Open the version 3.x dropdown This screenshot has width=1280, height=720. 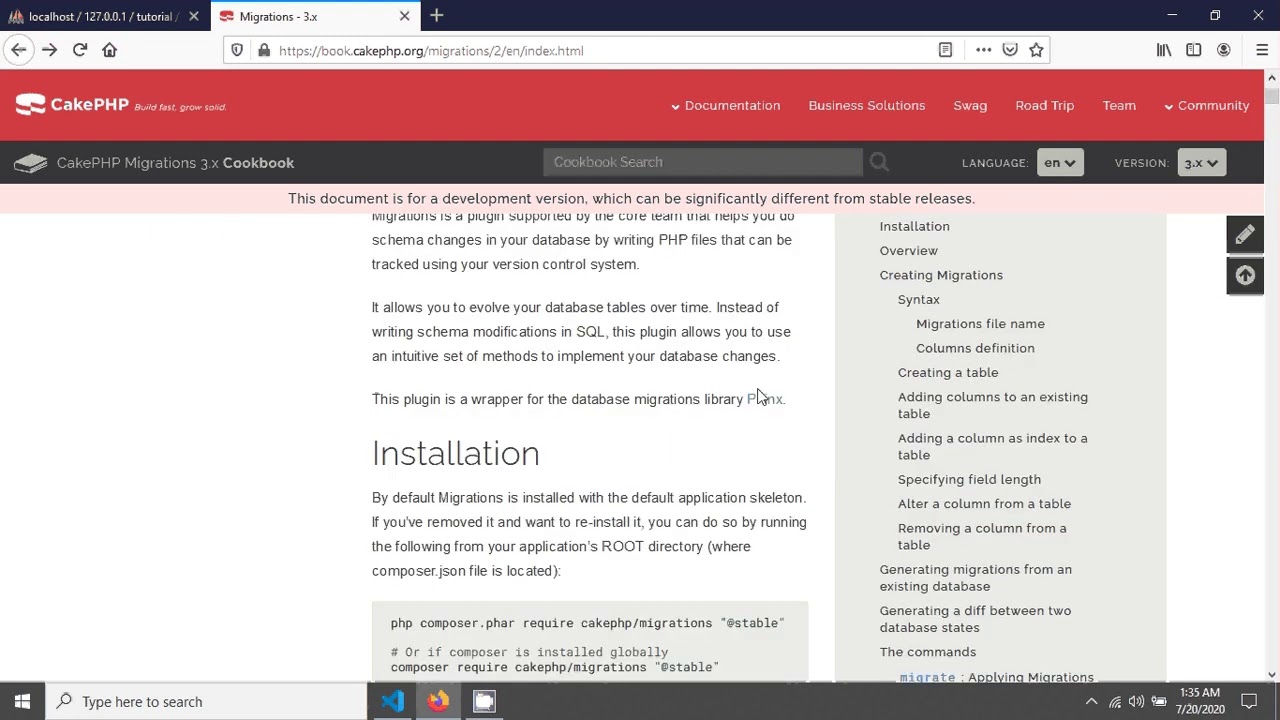click(x=1201, y=163)
